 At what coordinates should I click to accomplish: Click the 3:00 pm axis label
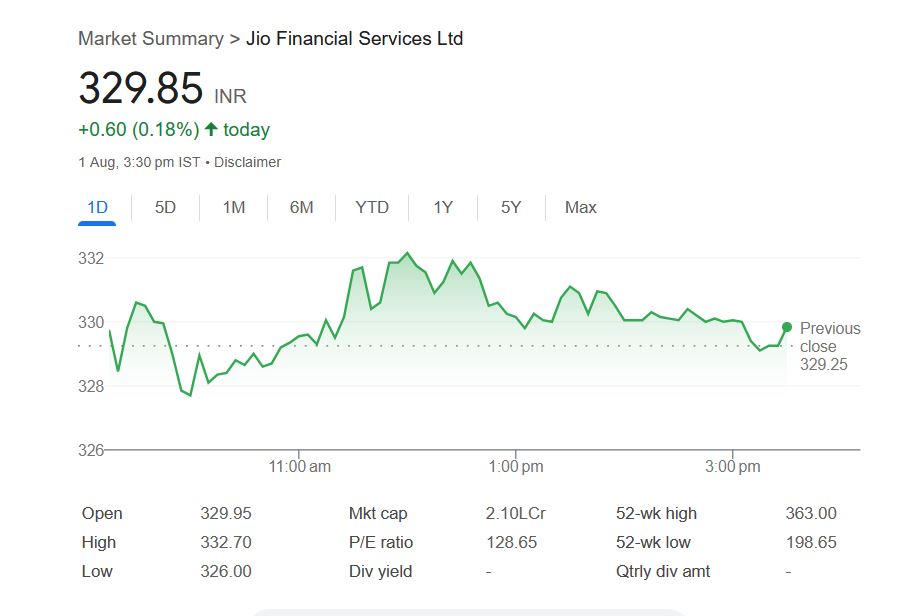[x=733, y=467]
